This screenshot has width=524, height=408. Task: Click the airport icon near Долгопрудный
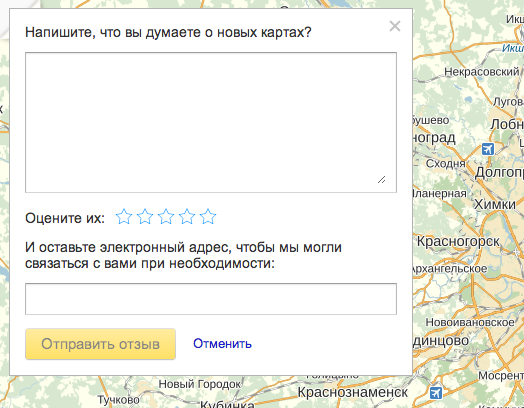[x=488, y=149]
